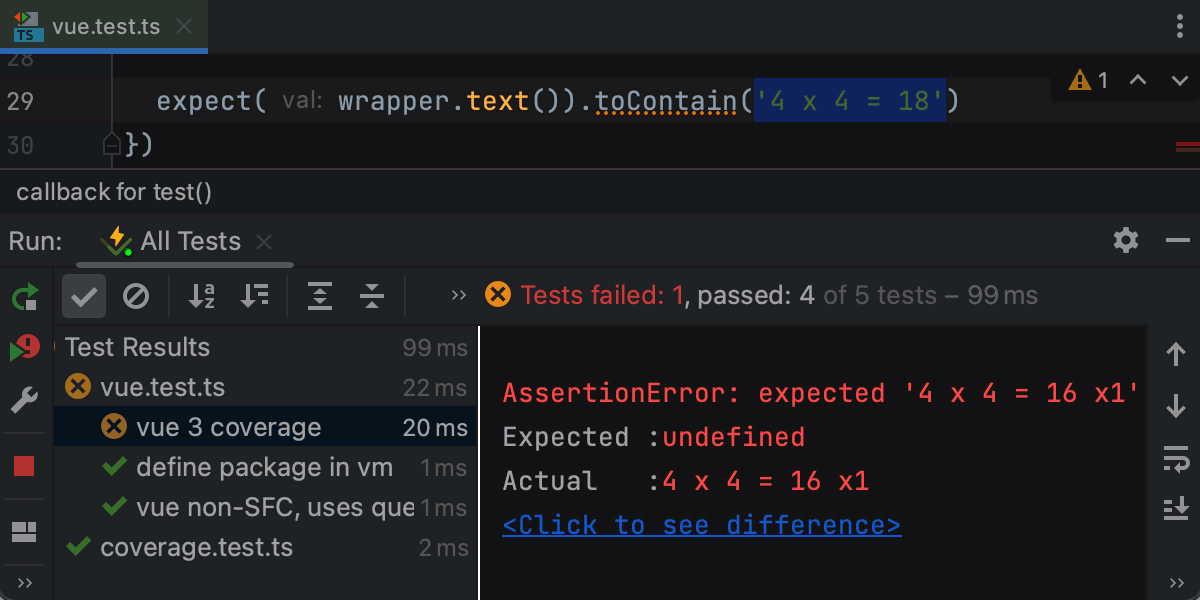Toggle showing passed tests
The image size is (1200, 600).
tap(83, 295)
